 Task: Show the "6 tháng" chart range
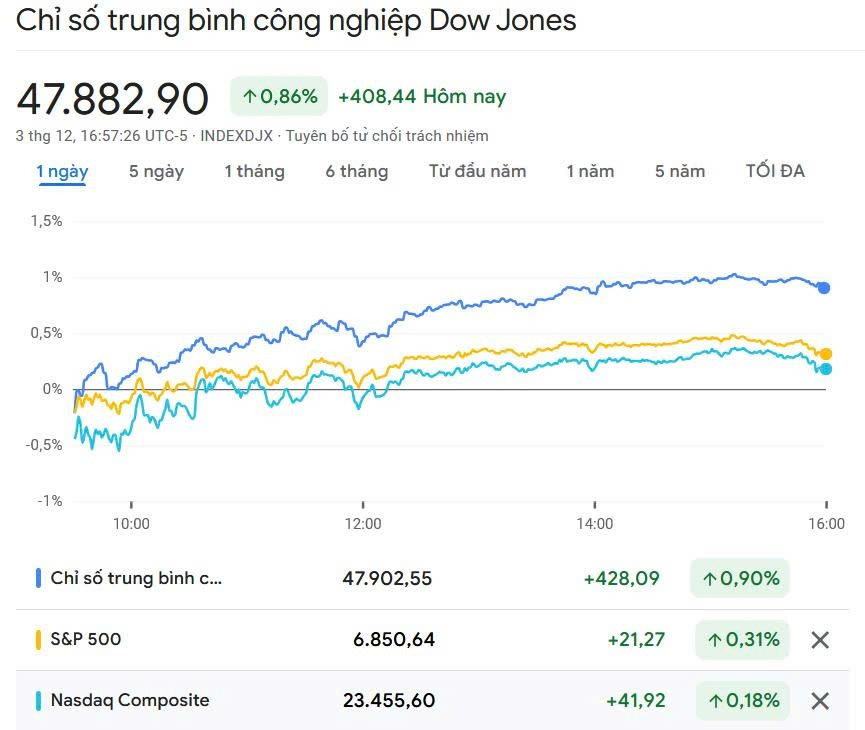(356, 171)
